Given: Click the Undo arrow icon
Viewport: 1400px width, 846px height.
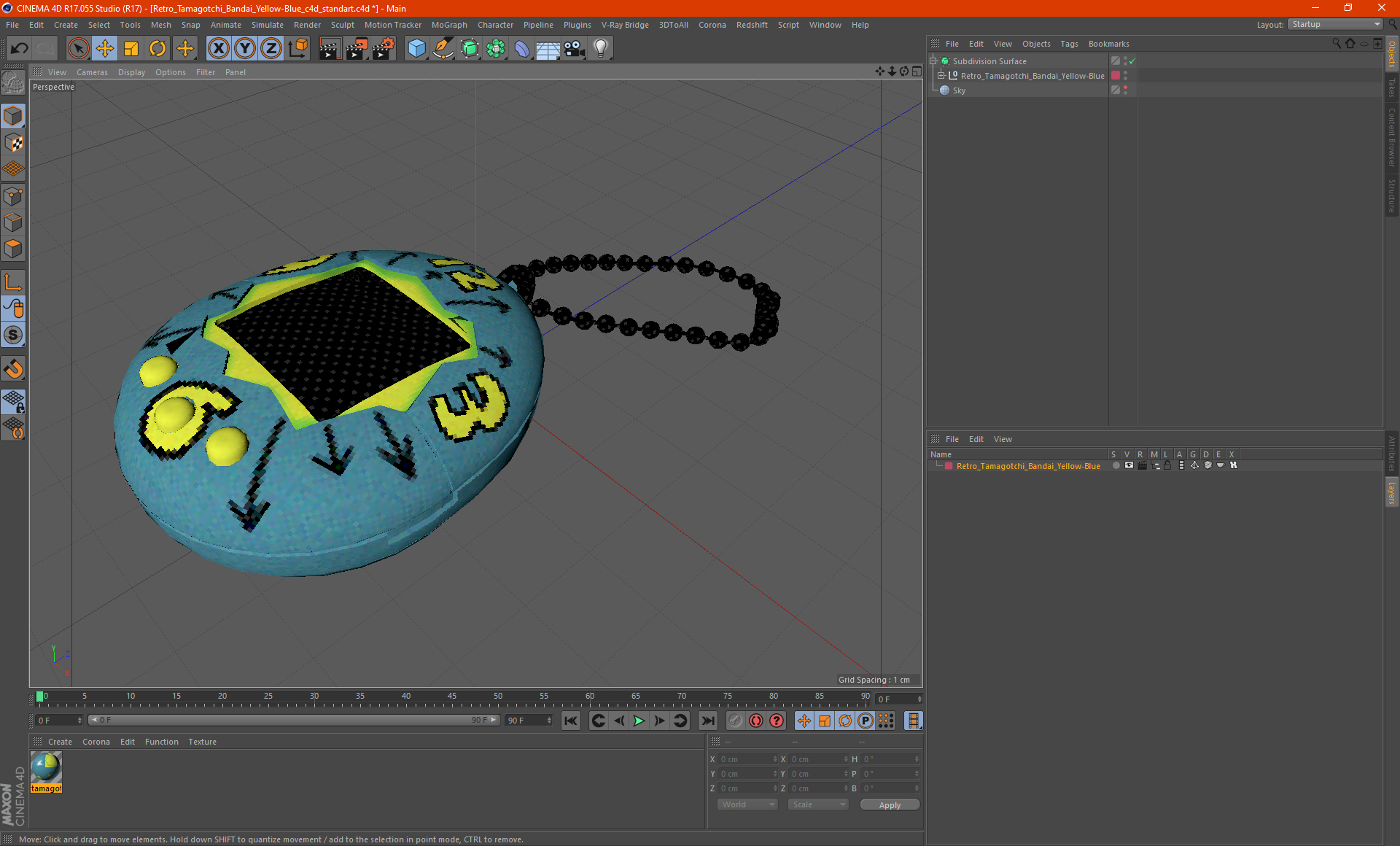Looking at the screenshot, I should pyautogui.click(x=20, y=49).
